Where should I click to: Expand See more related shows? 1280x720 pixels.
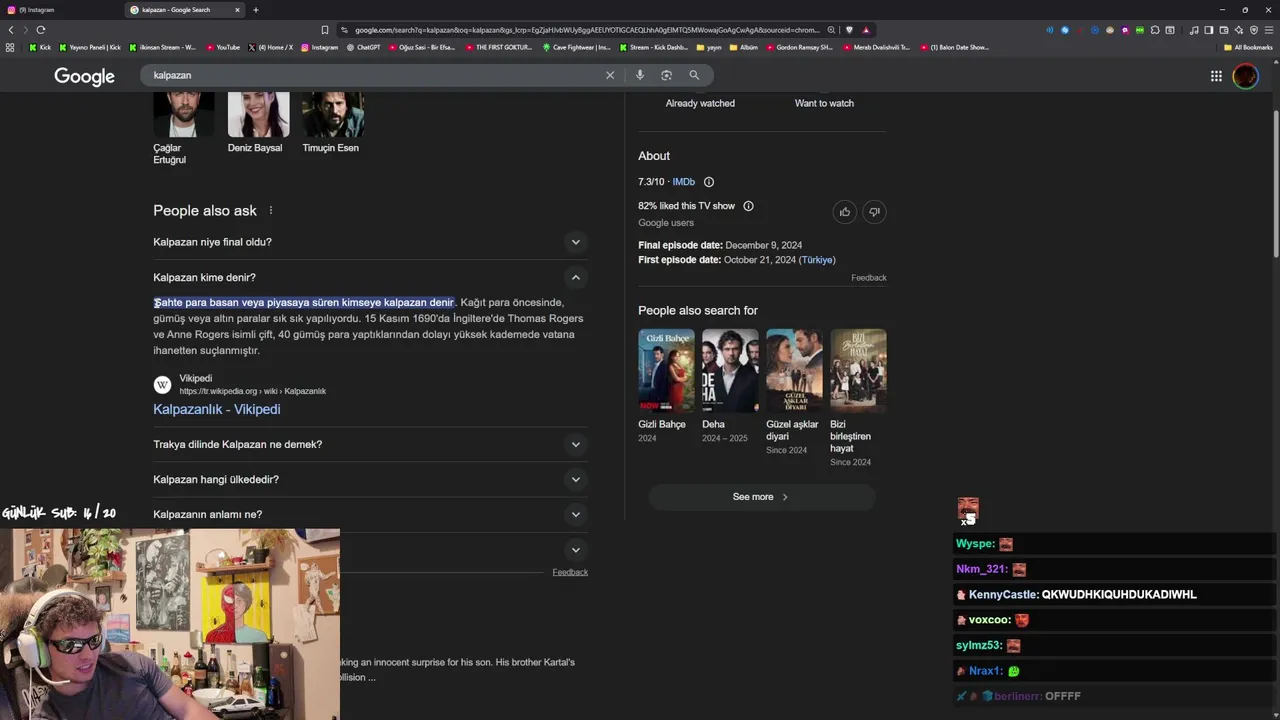(762, 497)
